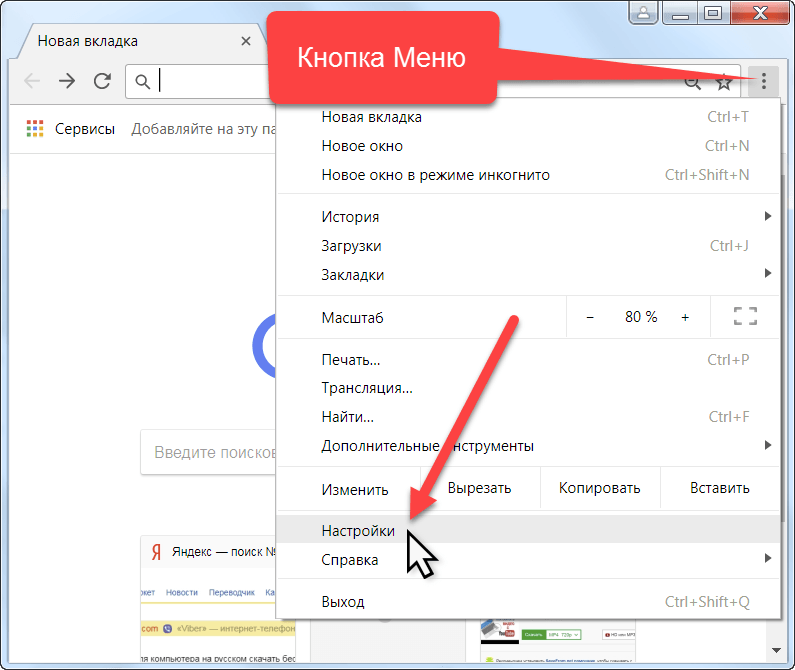The height and width of the screenshot is (670, 795).
Task: Choose Печать... from the menu
Action: [x=527, y=360]
